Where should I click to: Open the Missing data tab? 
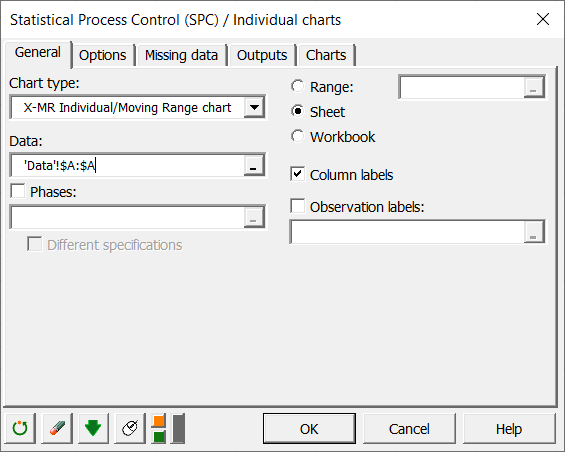pyautogui.click(x=181, y=56)
